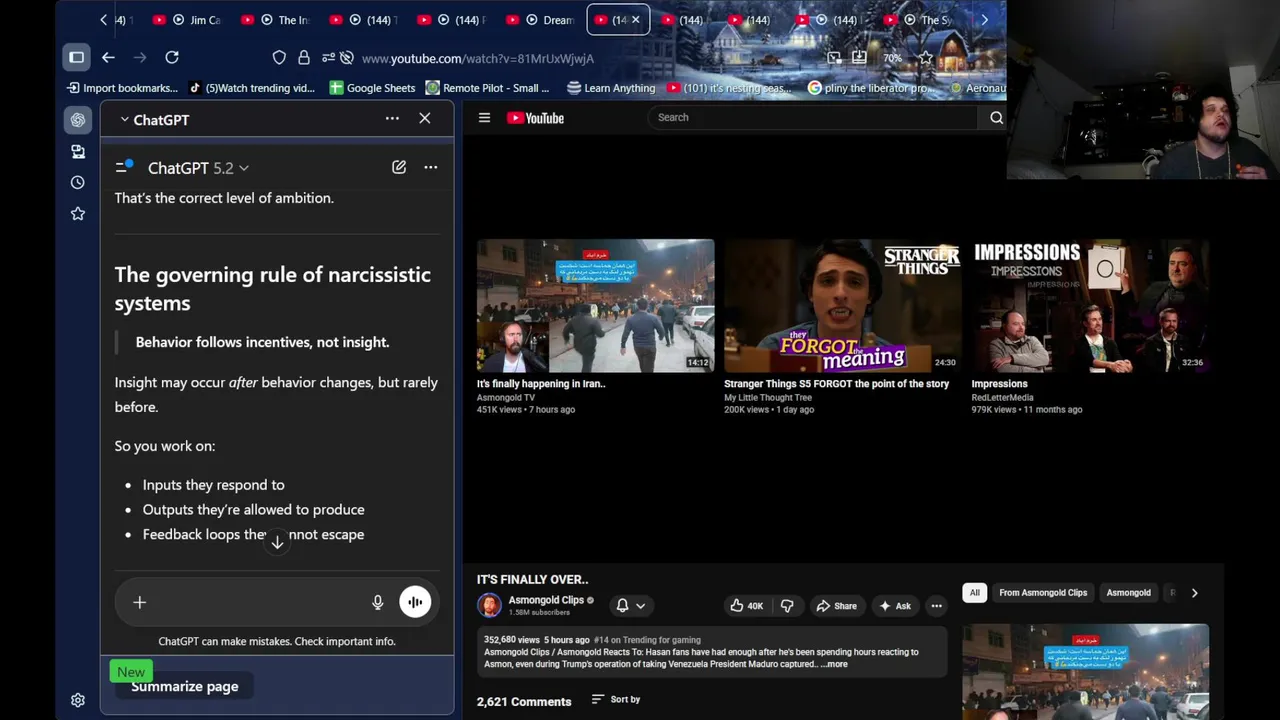Jump to the latest message with the down arrow

pos(277,542)
